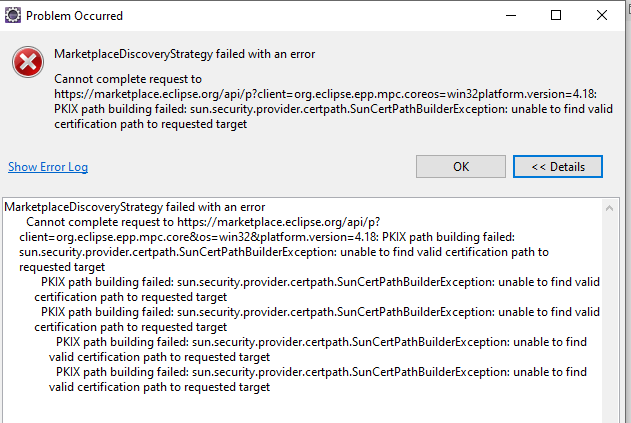
Task: Click 'certification path to requested target' in top message
Action: 150,125
